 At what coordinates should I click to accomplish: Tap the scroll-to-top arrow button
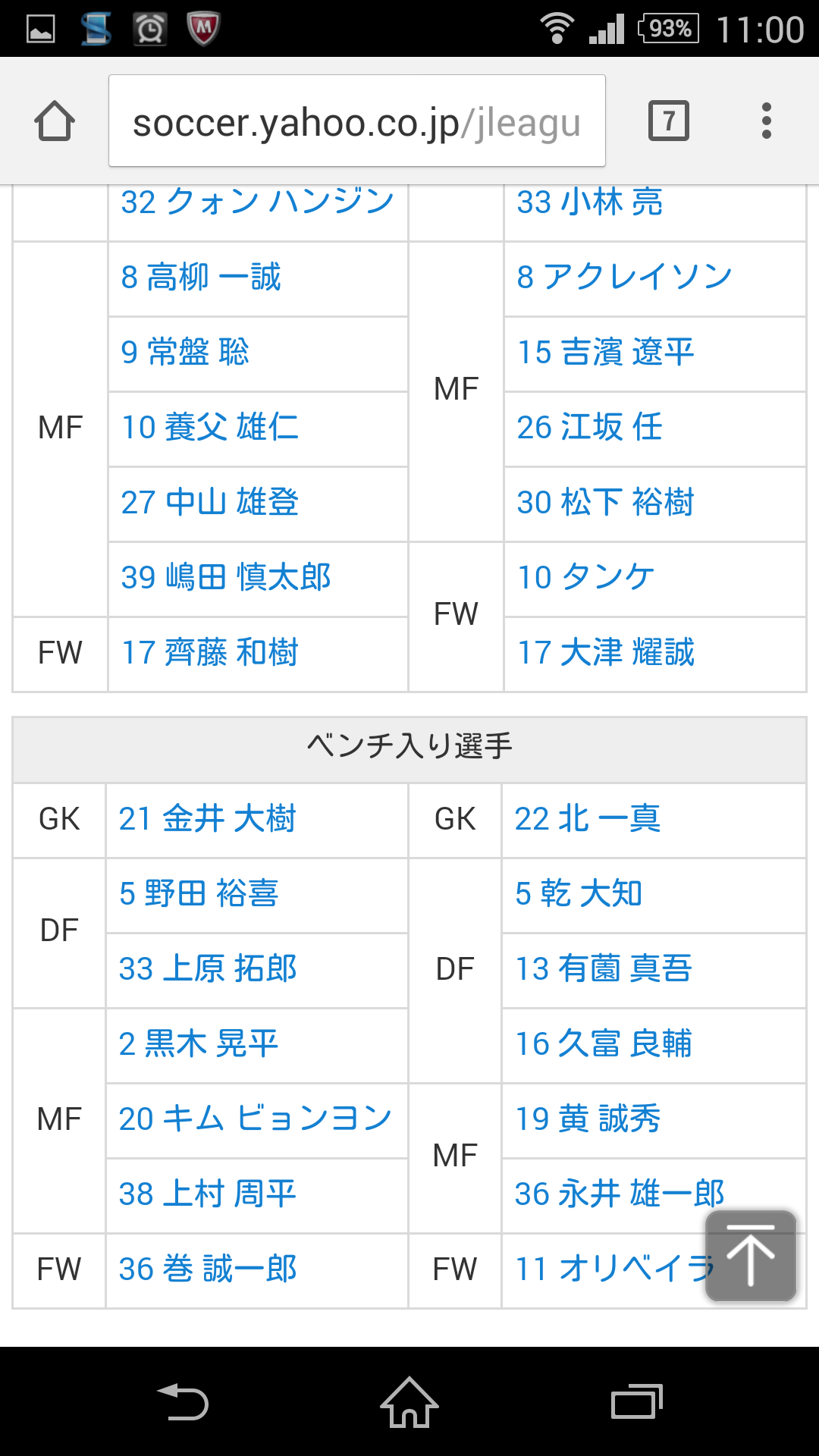click(751, 1256)
